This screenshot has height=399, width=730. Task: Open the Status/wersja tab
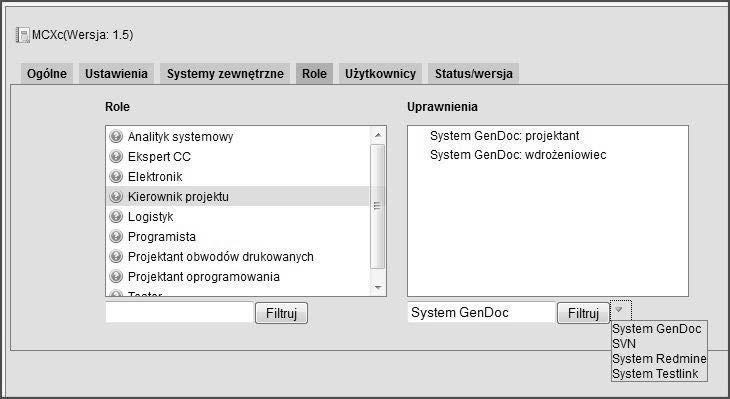tap(473, 74)
